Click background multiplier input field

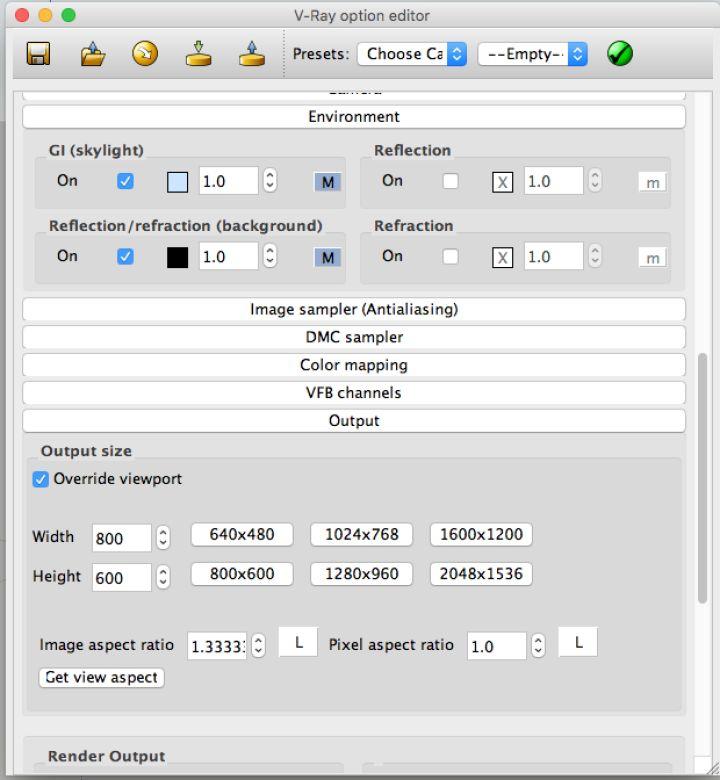(229, 256)
